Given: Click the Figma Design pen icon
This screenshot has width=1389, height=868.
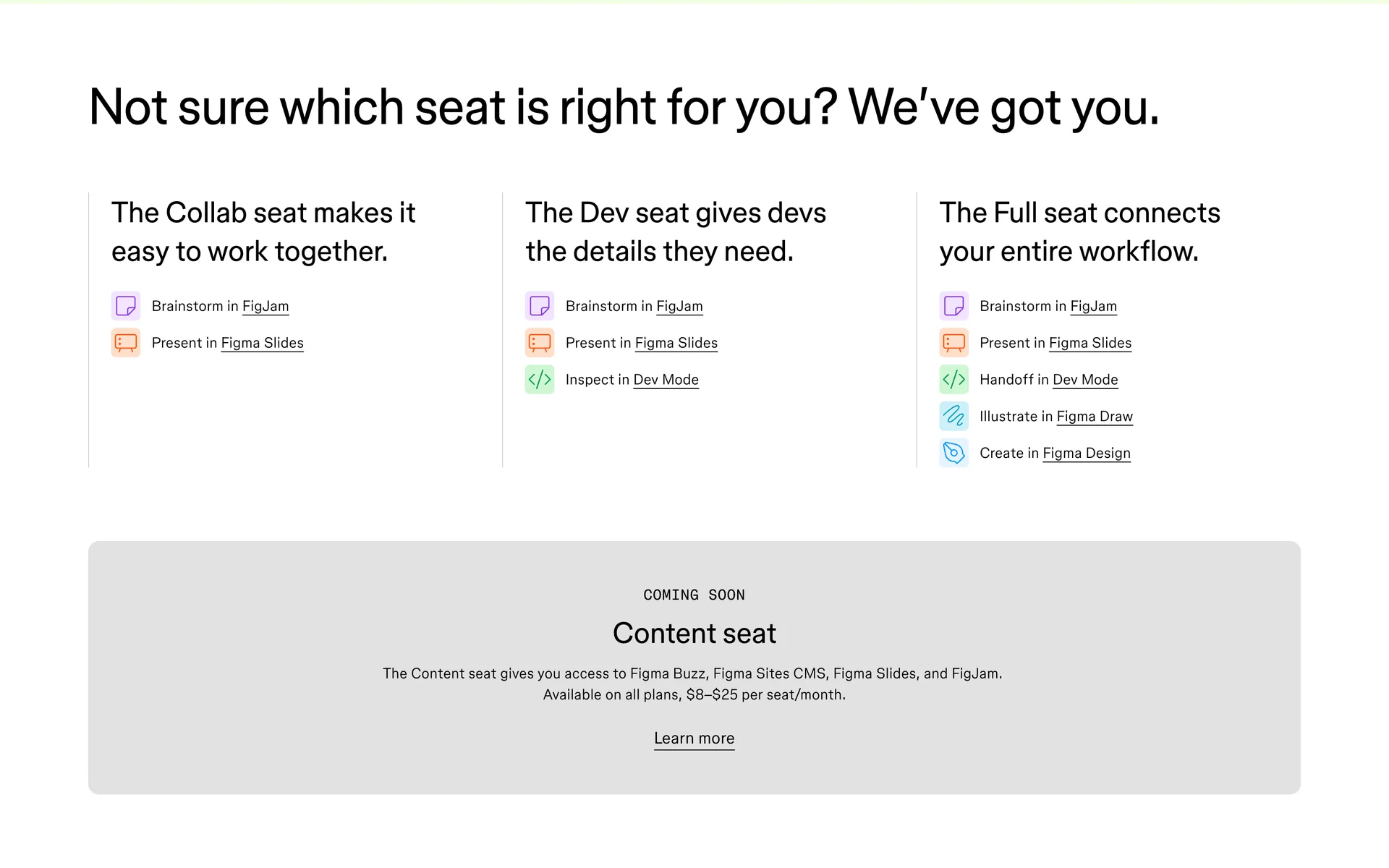Looking at the screenshot, I should [953, 453].
